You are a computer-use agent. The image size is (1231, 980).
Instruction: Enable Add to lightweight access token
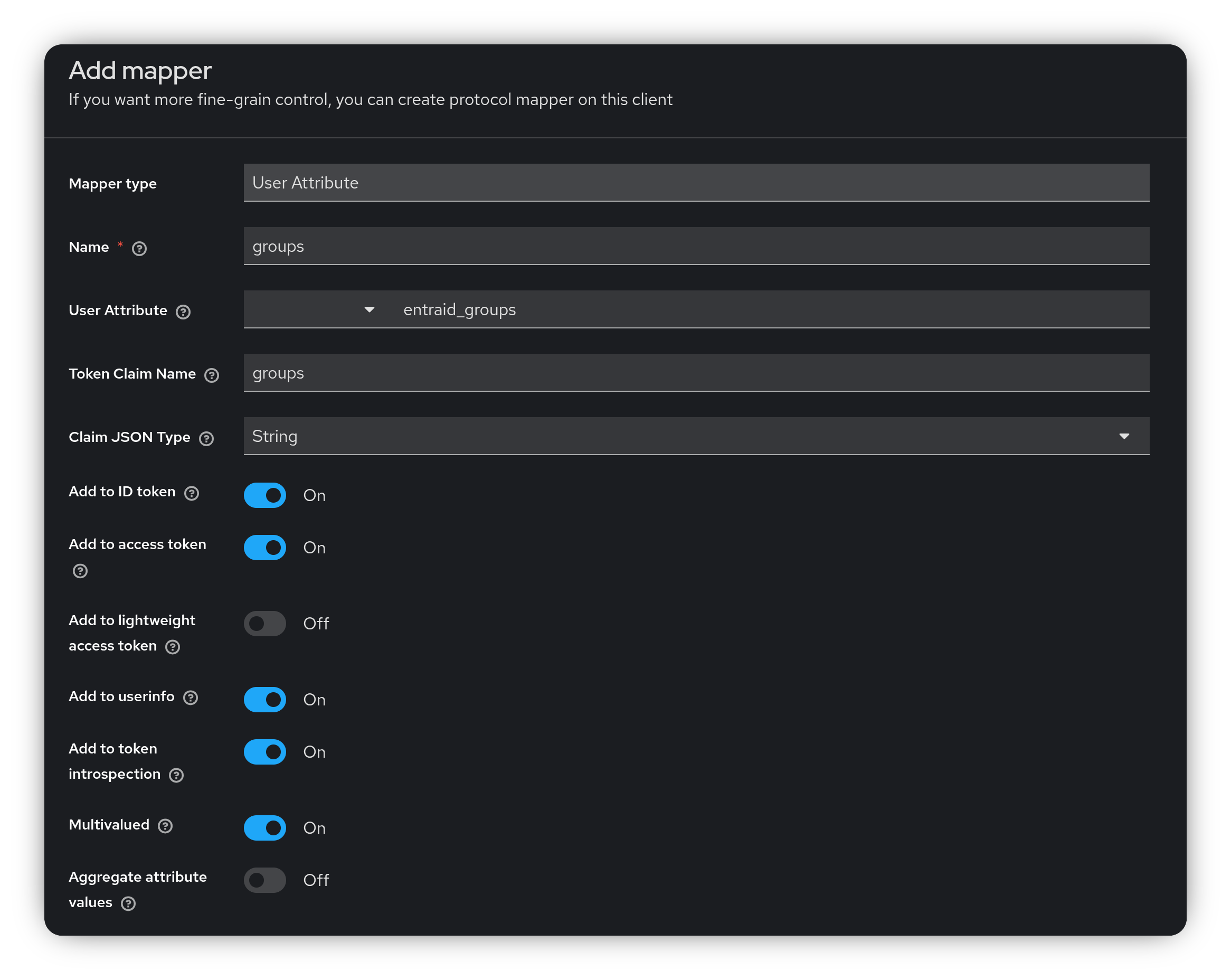pos(265,624)
